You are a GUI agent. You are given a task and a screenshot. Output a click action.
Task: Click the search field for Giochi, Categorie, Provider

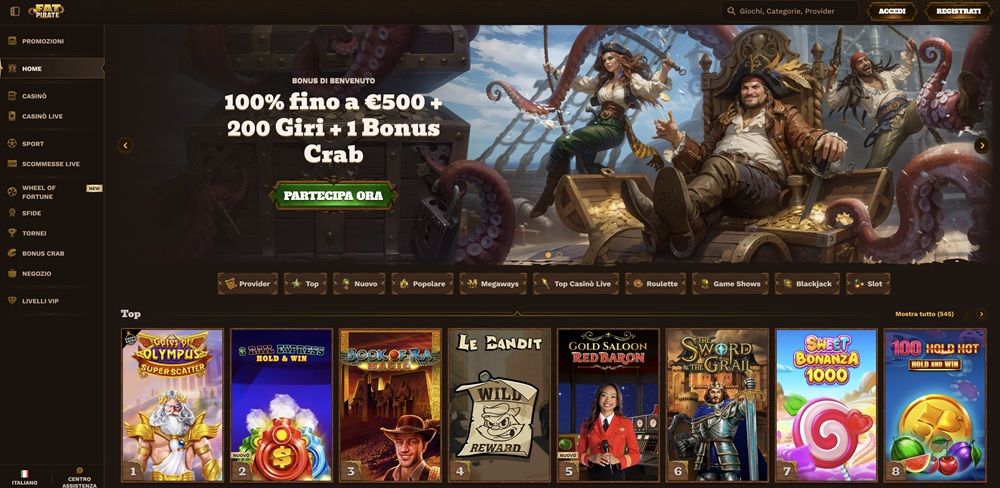[x=791, y=11]
